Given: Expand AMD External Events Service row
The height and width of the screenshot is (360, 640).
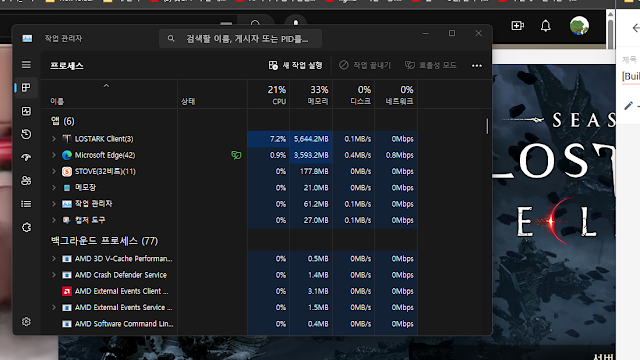Looking at the screenshot, I should [53, 307].
